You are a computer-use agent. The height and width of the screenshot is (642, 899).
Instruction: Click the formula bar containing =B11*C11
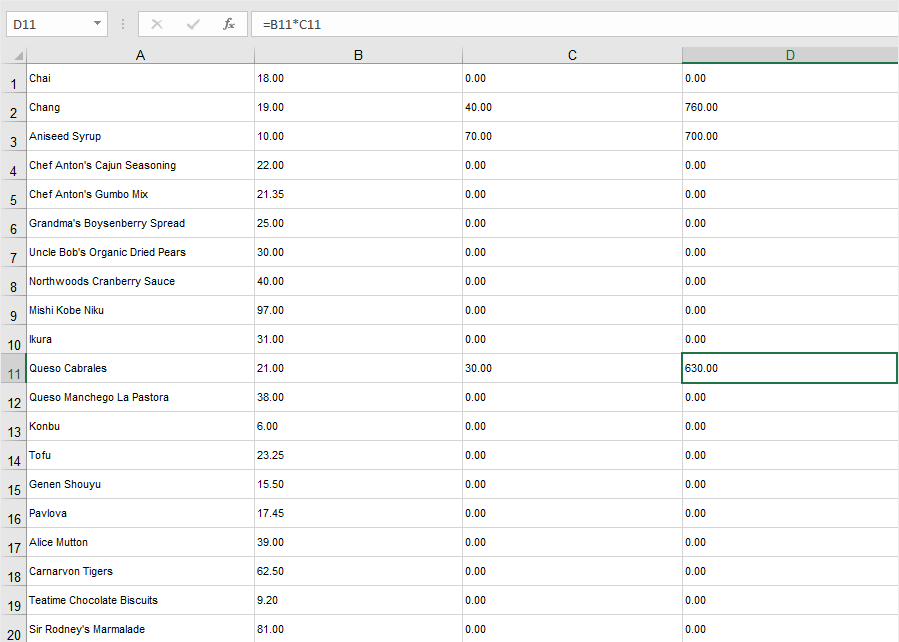[x=570, y=24]
